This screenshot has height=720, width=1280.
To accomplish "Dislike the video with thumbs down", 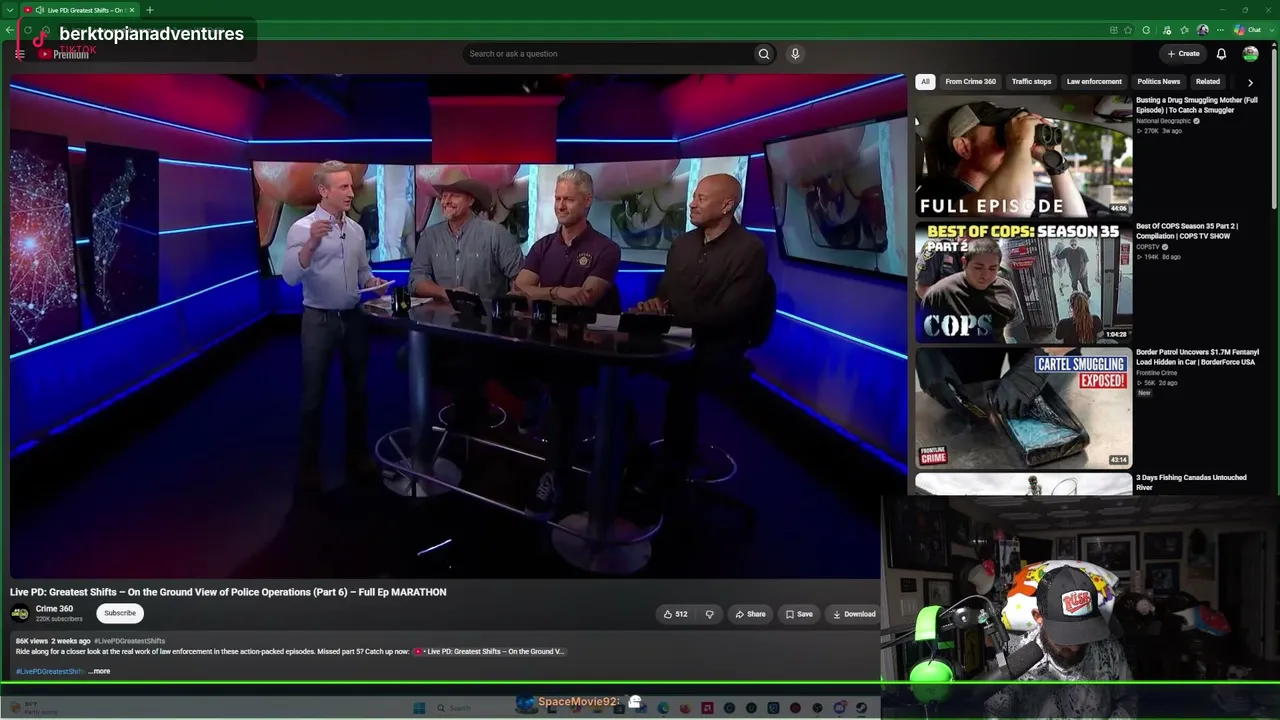I will pyautogui.click(x=709, y=614).
